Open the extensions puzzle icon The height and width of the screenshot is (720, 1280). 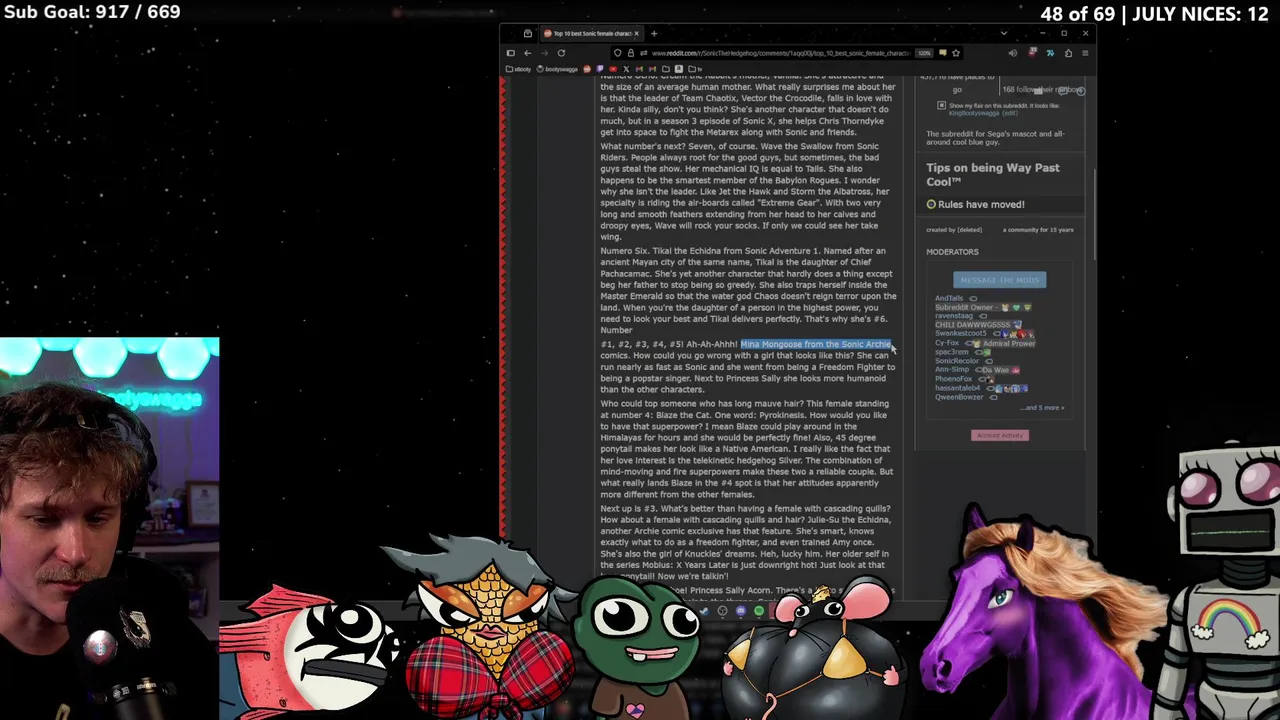(1068, 53)
